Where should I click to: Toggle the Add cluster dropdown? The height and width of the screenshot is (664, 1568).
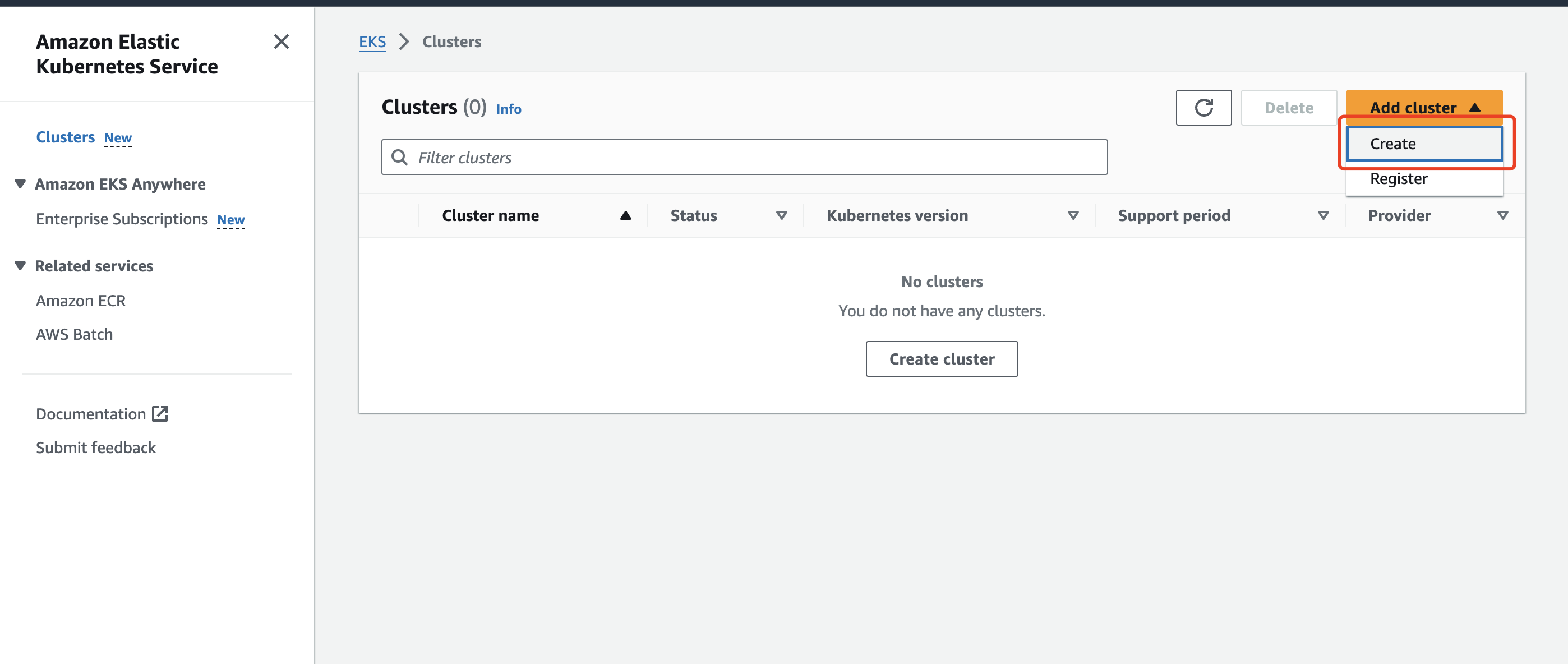[1424, 108]
